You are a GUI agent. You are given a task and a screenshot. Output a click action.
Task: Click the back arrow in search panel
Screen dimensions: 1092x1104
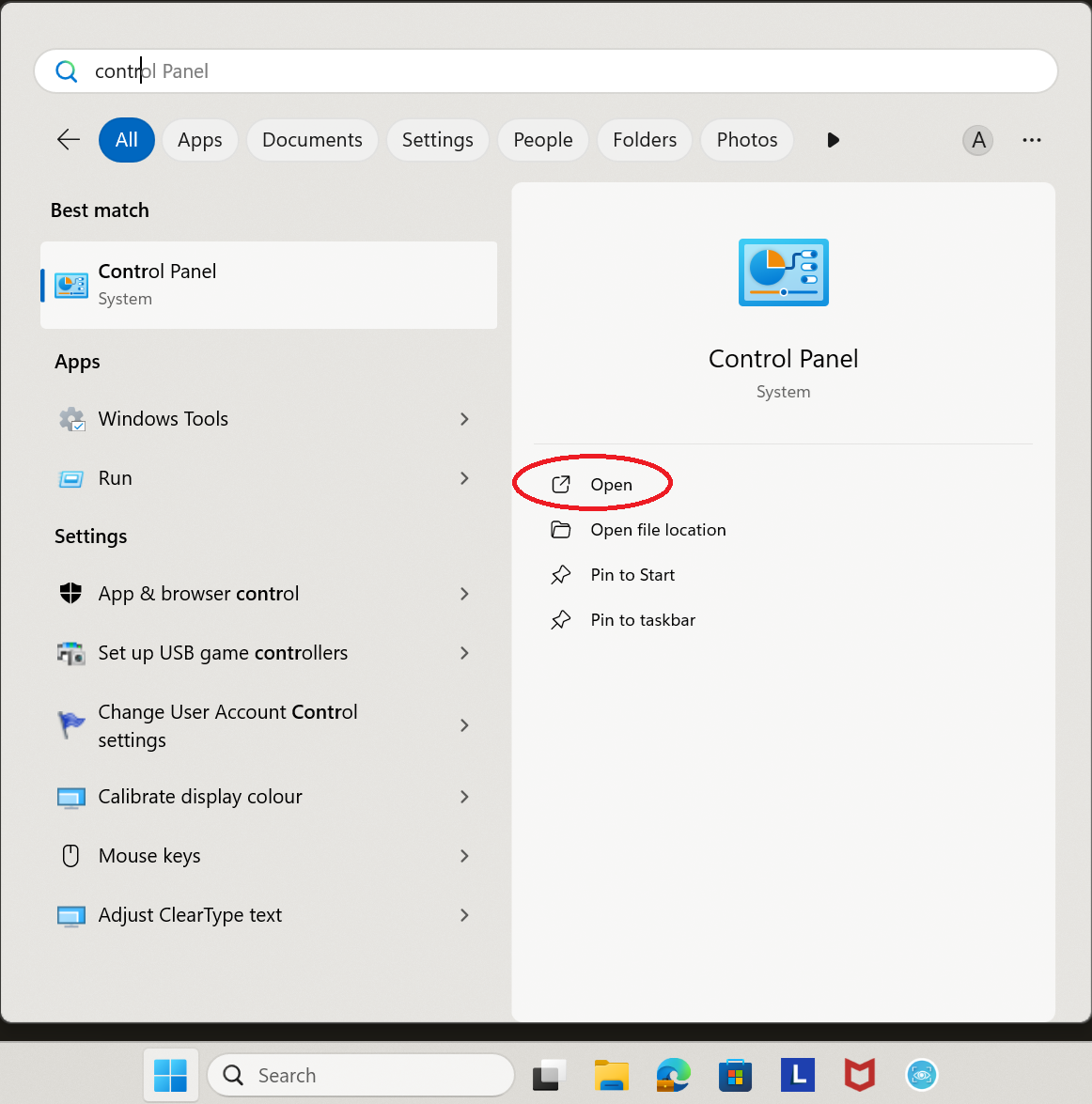(x=69, y=140)
